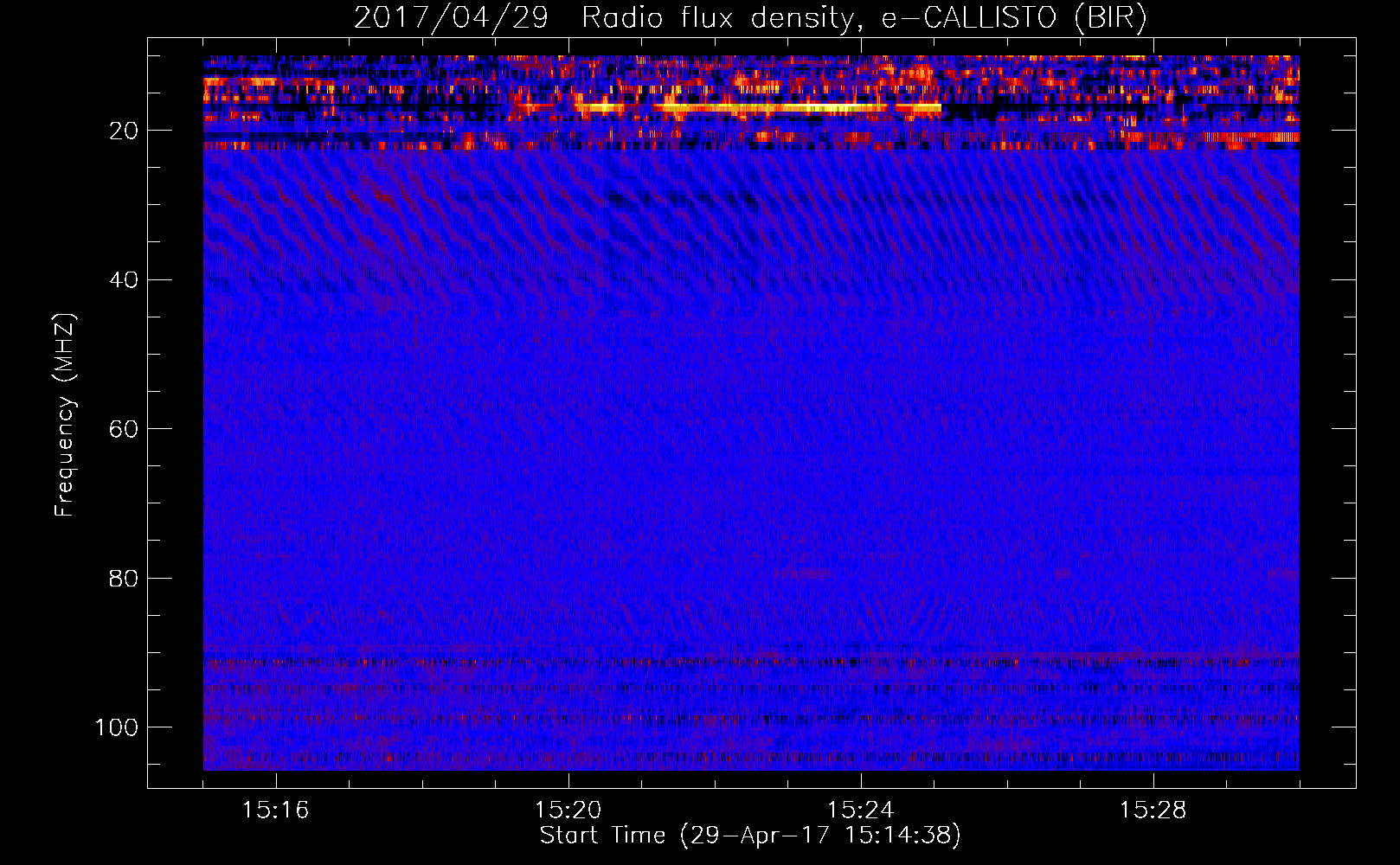
Task: Click the 15:20 time tick label
Action: coord(568,811)
